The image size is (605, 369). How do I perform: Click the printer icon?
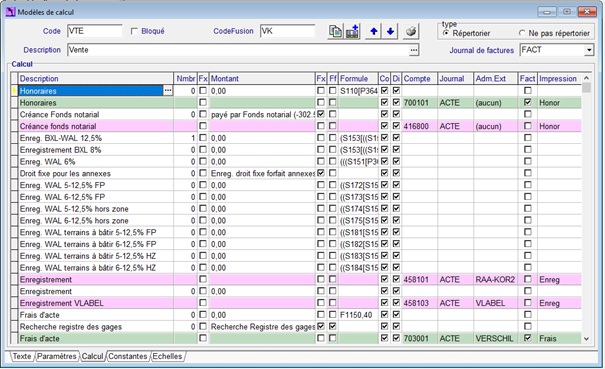(x=411, y=31)
